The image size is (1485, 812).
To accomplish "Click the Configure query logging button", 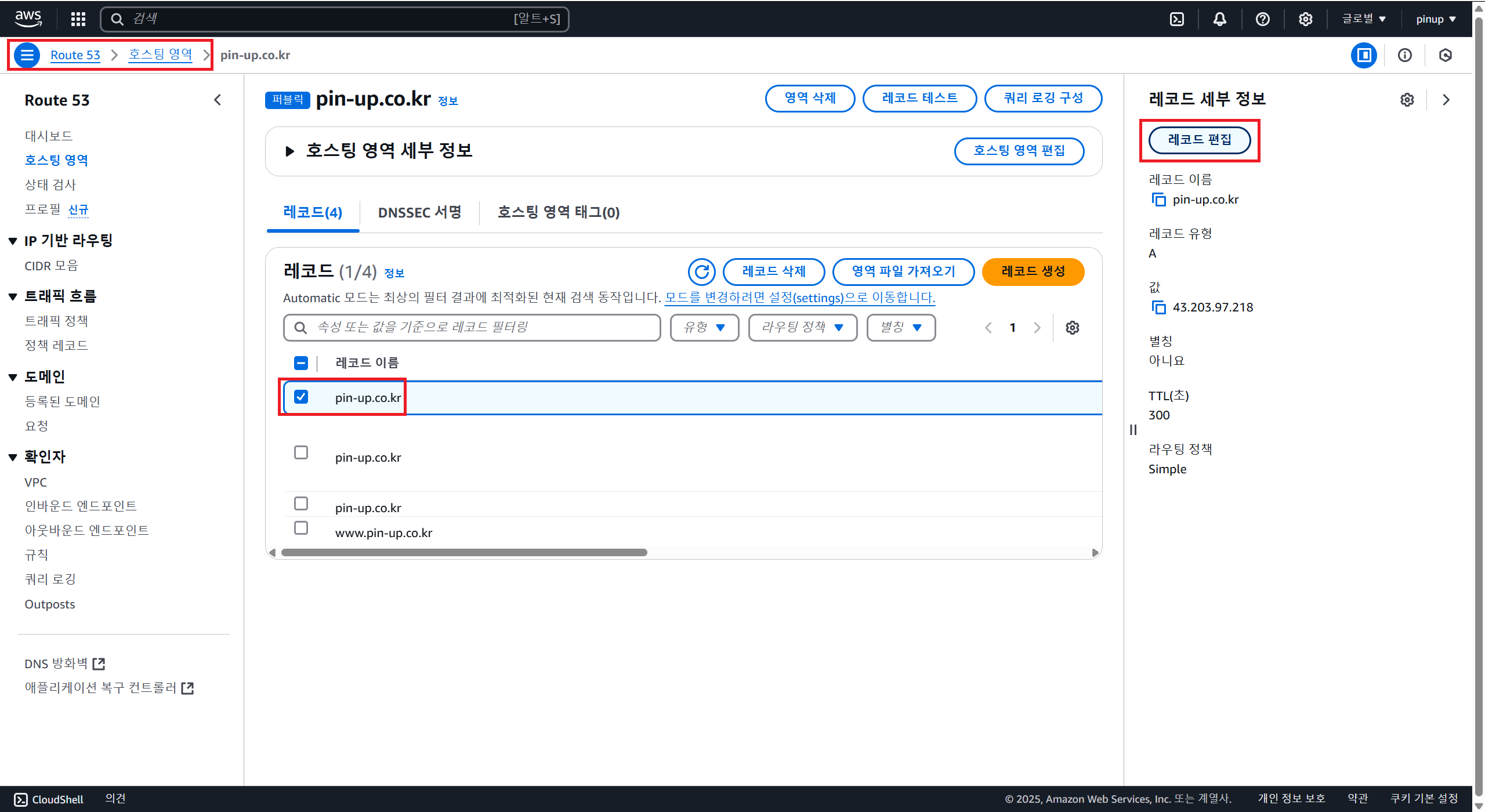I will click(x=1044, y=98).
